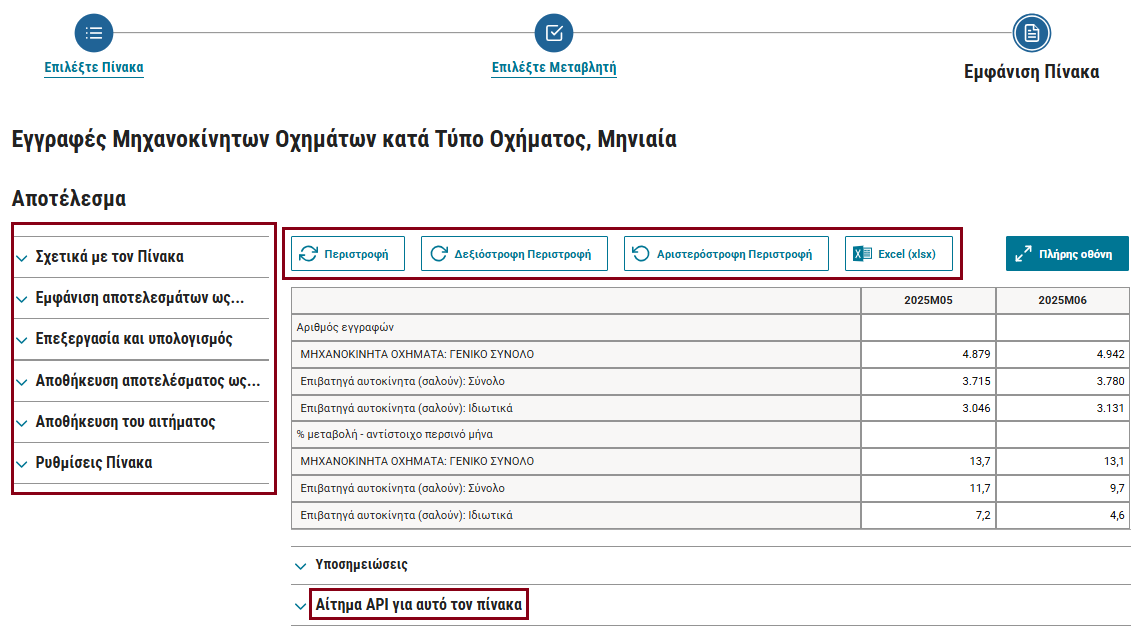This screenshot has width=1142, height=638.
Task: Click the counterclockwise arrow icon on Αριστερόστροφη Περιστροφή
Action: point(641,253)
